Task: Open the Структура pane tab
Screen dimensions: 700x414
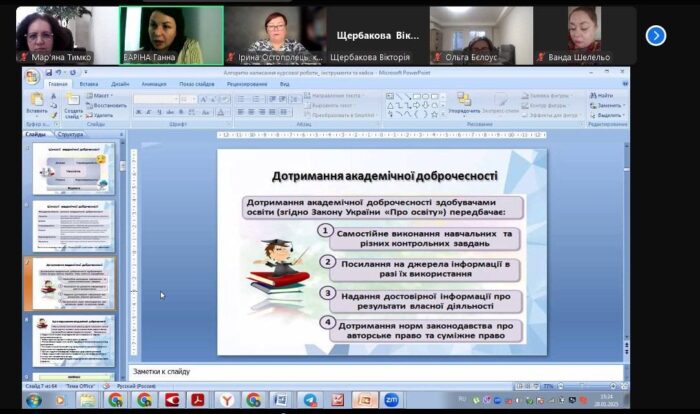Action: [x=71, y=134]
